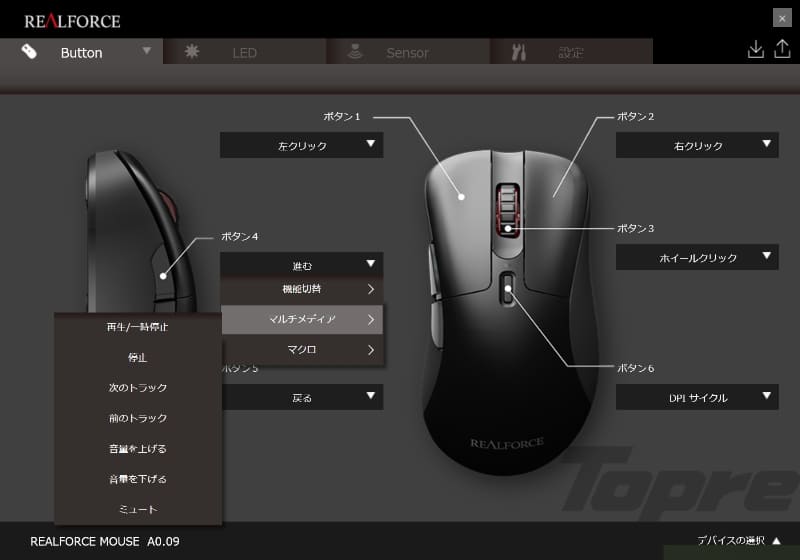Select ミュート option
This screenshot has width=800, height=560.
point(138,509)
